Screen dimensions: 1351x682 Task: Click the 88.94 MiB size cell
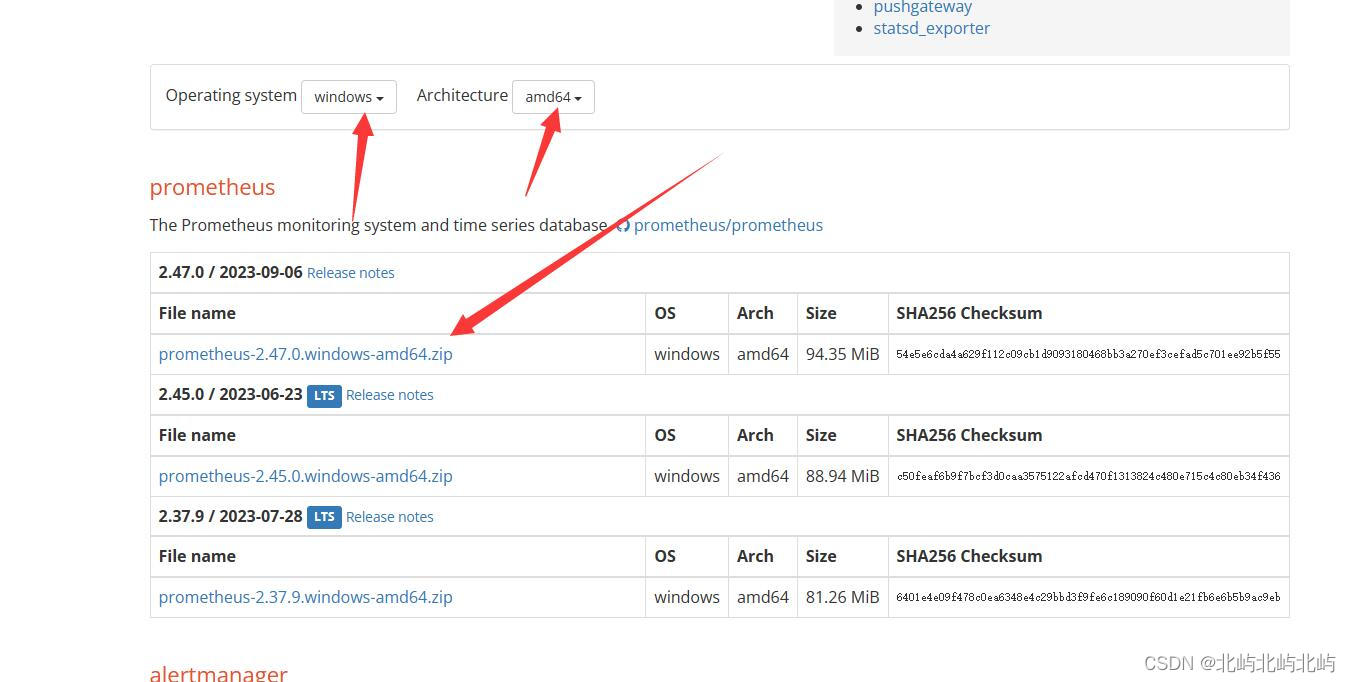[x=843, y=476]
